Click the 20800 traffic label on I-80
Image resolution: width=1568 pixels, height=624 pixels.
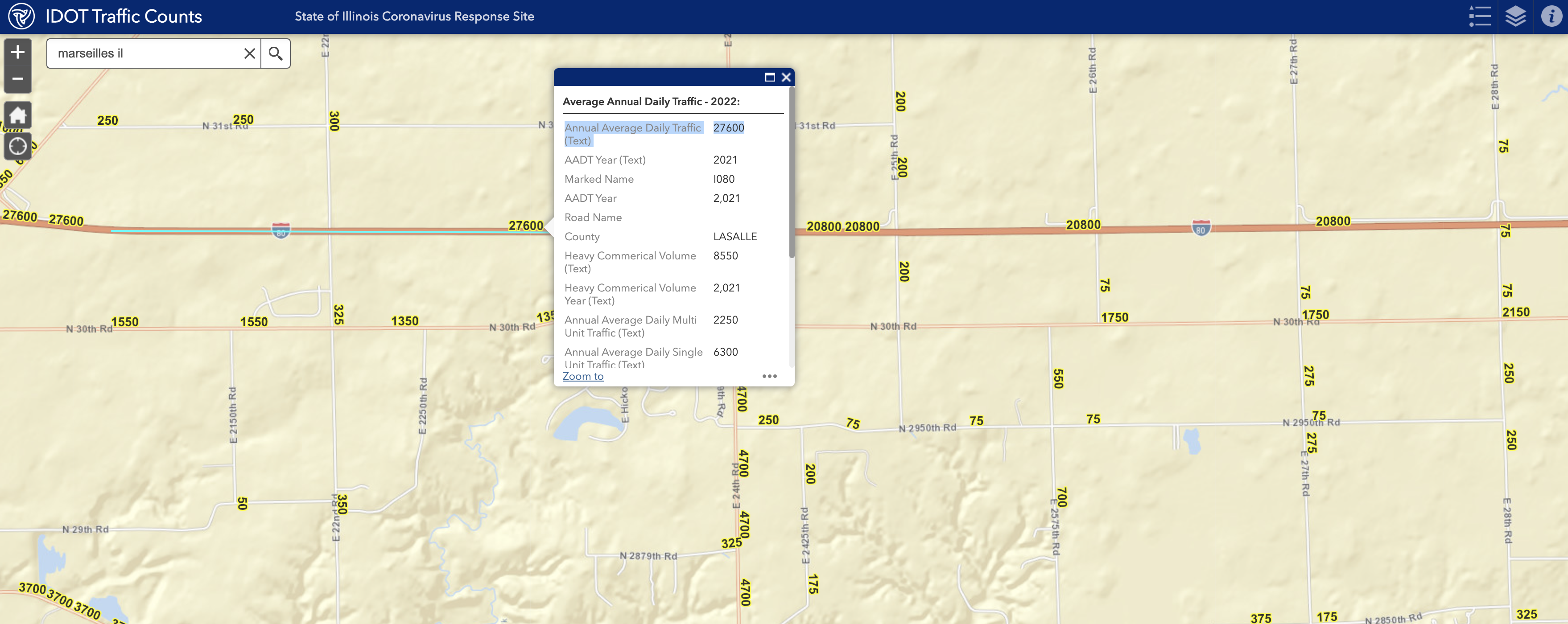click(x=1083, y=225)
